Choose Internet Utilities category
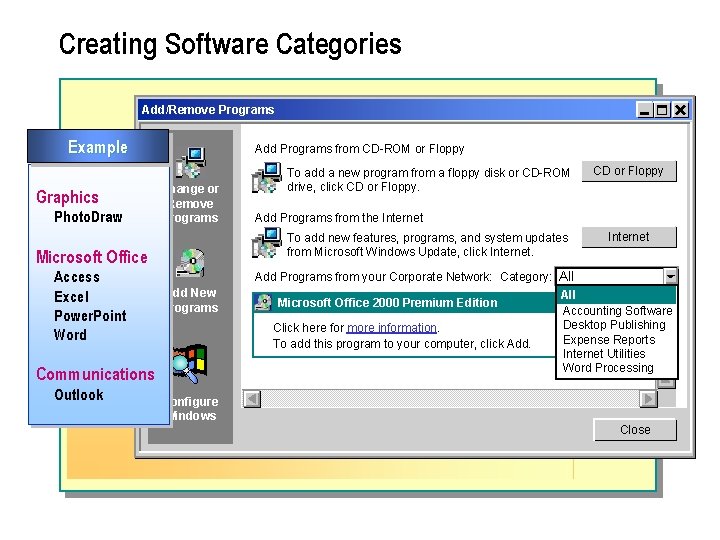 [x=604, y=354]
